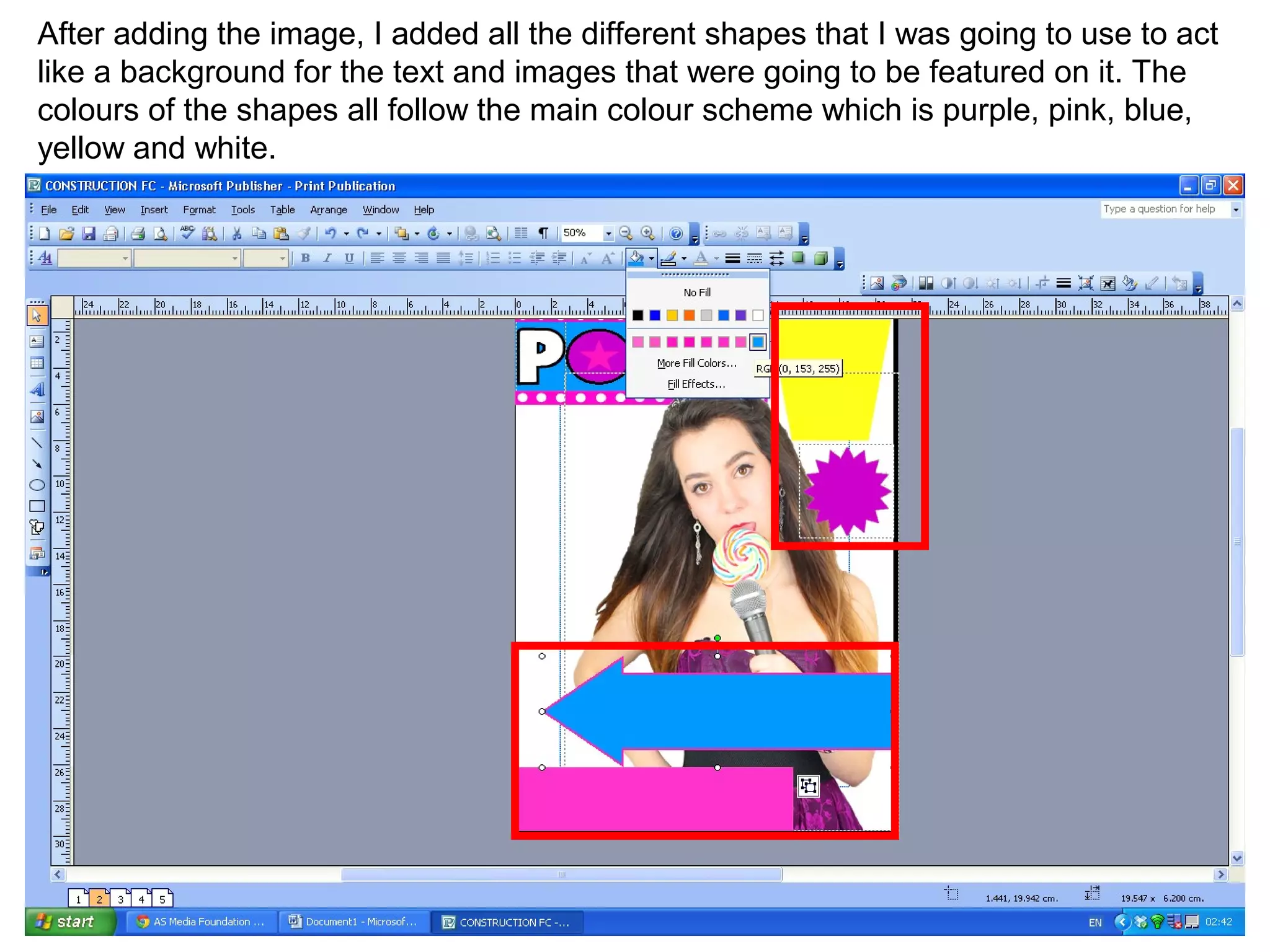The image size is (1270, 952).
Task: Expand the Redo history dropdown arrow
Action: tap(379, 234)
